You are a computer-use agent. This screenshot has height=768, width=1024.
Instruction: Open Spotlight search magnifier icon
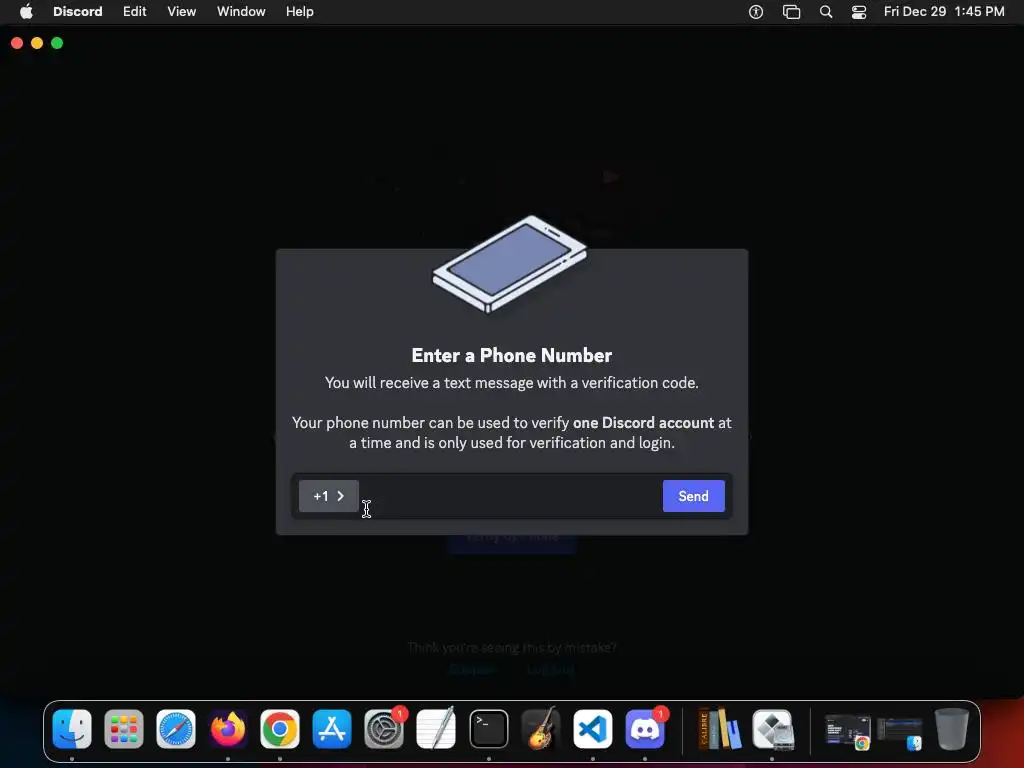pos(826,12)
